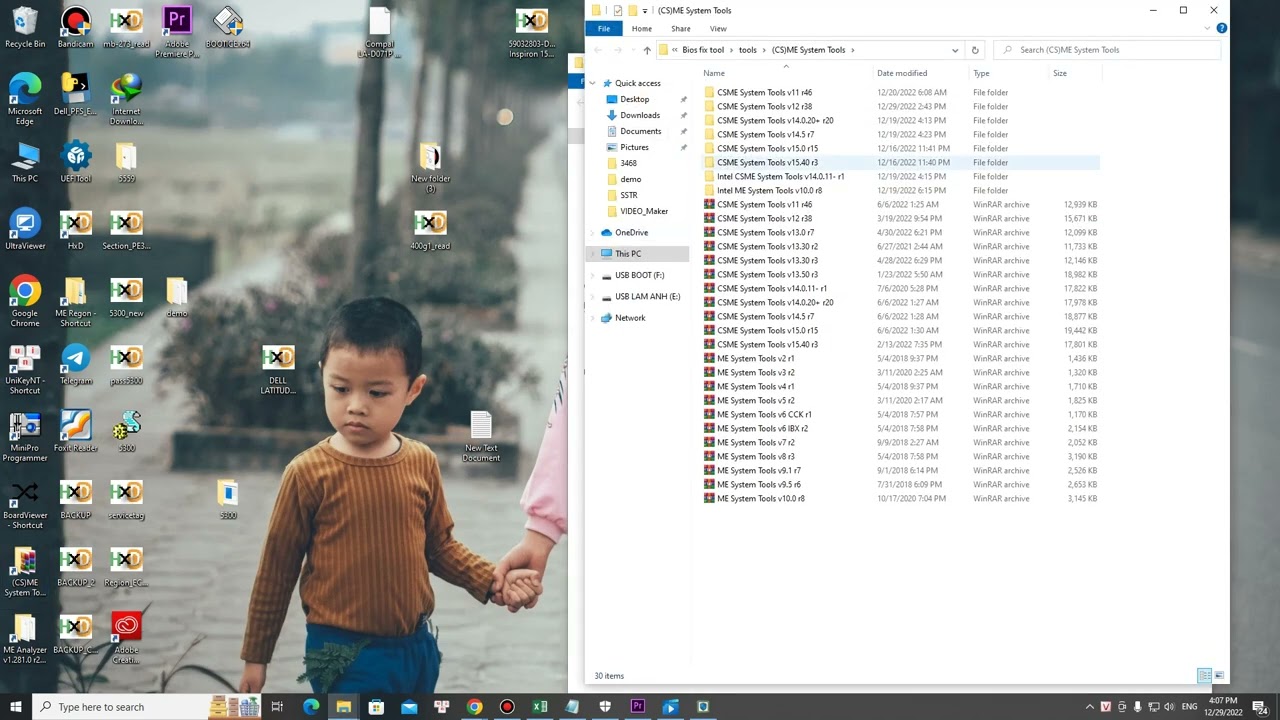
Task: Open Task View on the taskbar
Action: 277,706
